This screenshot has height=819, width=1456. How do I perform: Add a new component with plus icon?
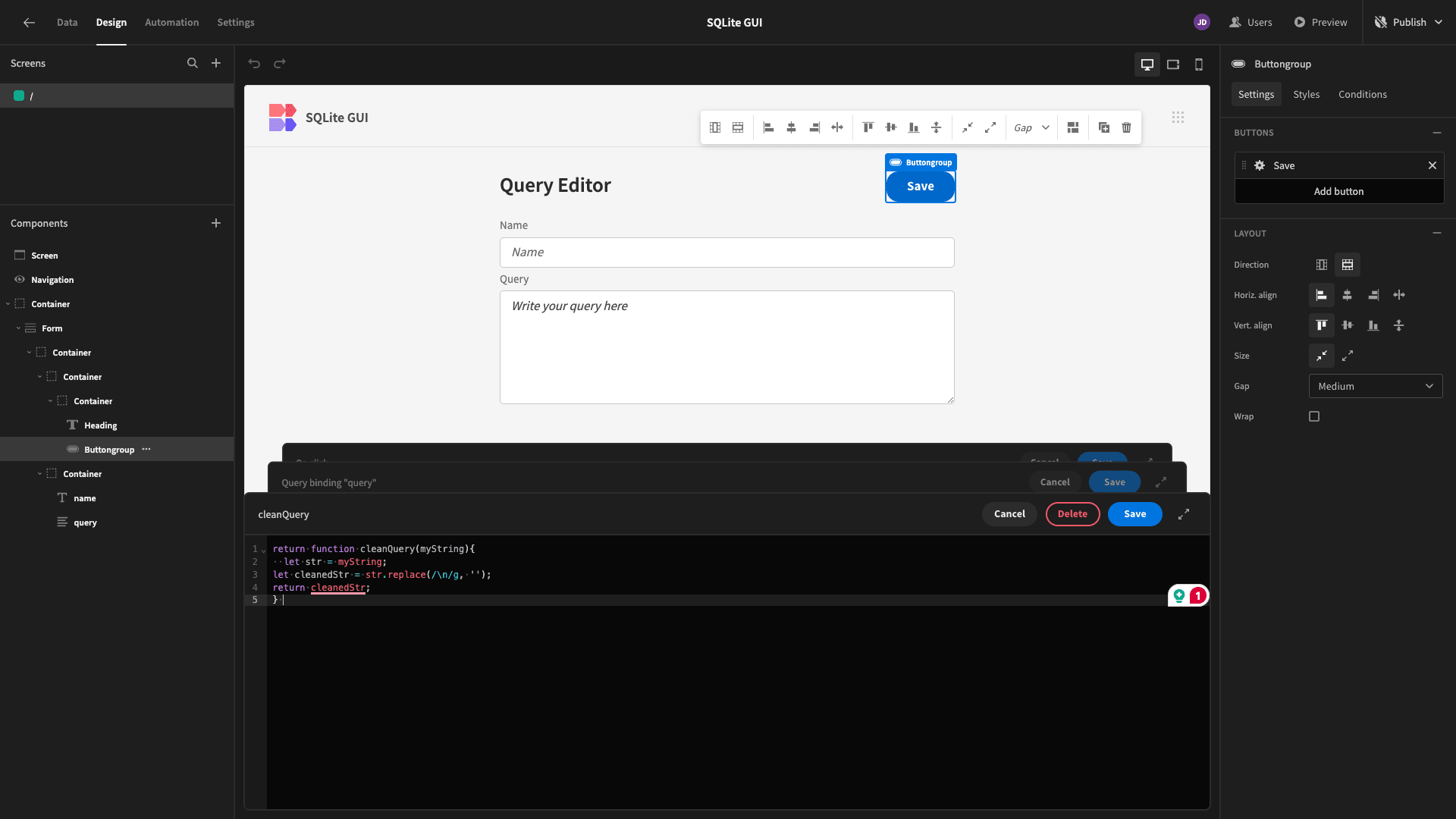[216, 223]
